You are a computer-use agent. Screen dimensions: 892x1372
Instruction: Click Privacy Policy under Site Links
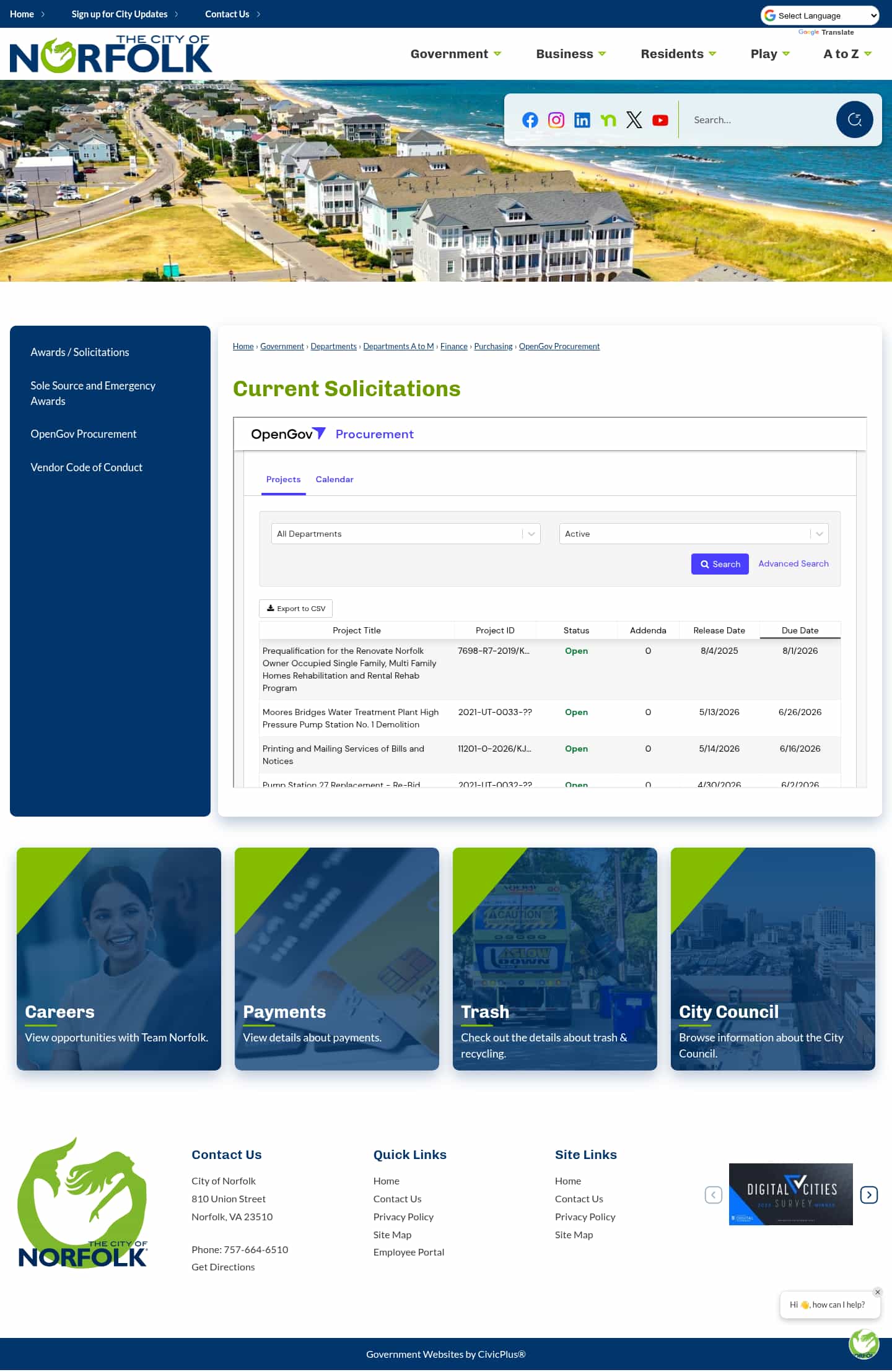tap(585, 1217)
